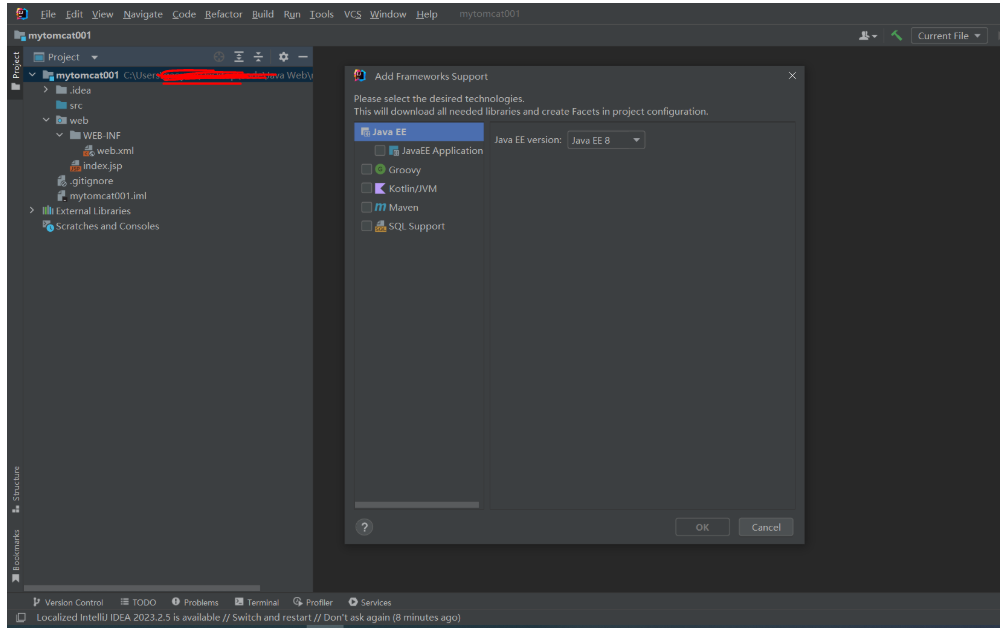Screen dimensions: 1000x628
Task: Open the Build menu
Action: (x=263, y=14)
